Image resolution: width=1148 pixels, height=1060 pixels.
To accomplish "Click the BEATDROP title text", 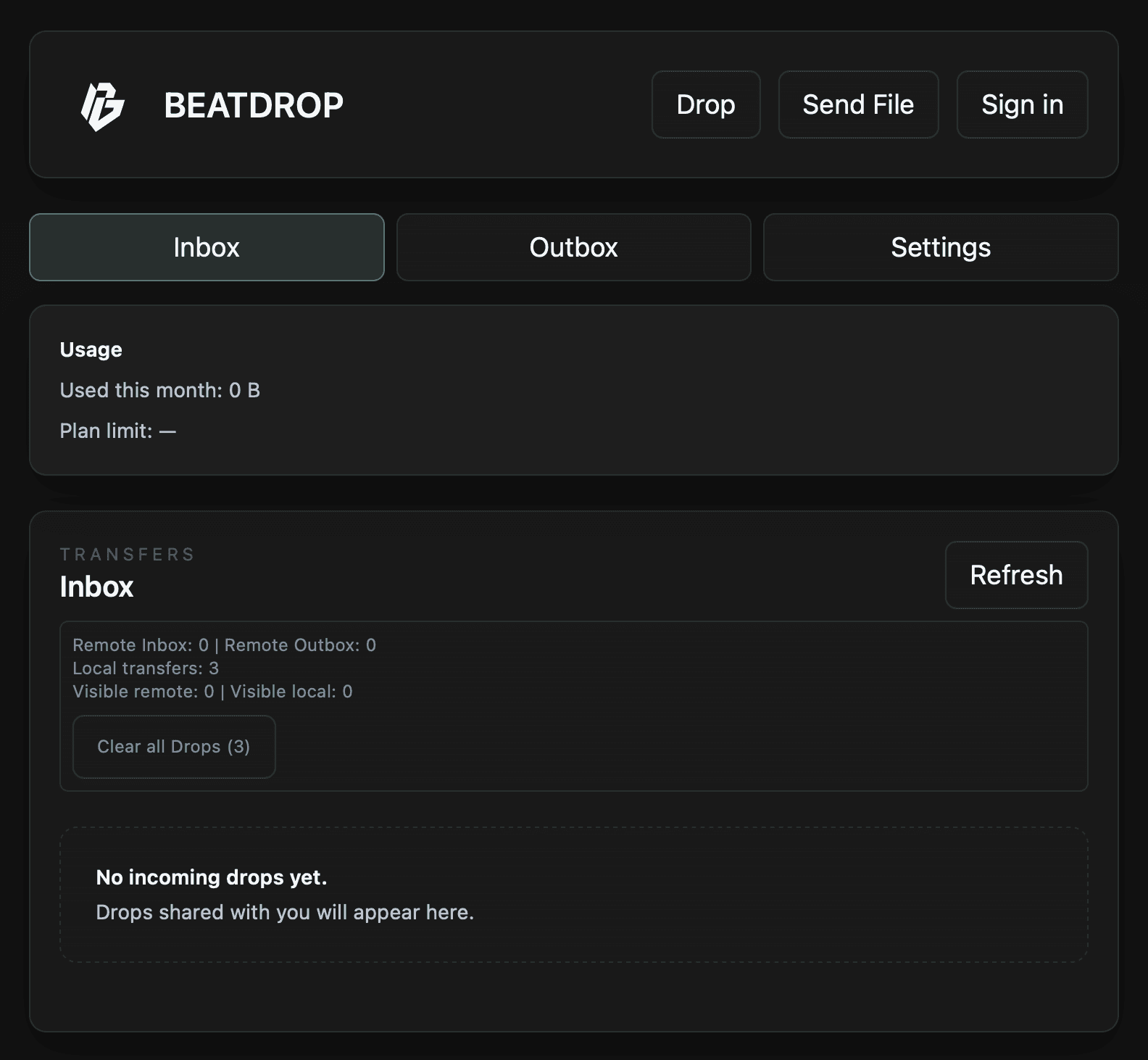I will pos(254,105).
